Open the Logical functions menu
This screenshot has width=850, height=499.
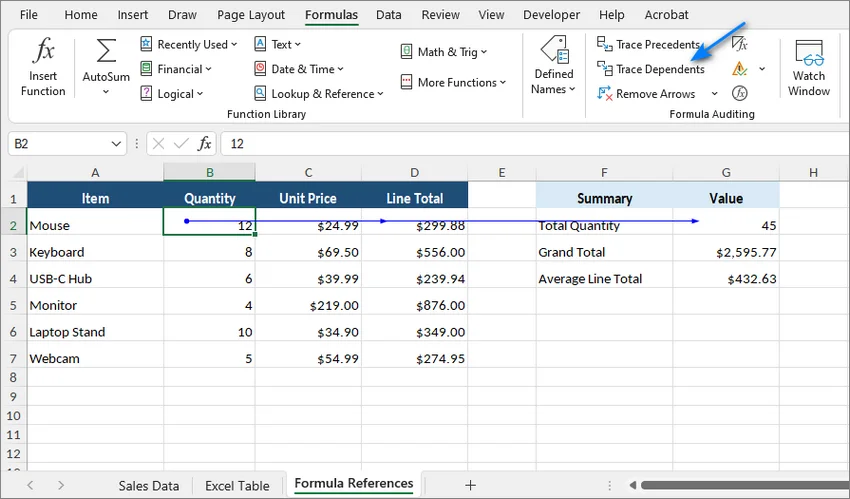coord(171,94)
